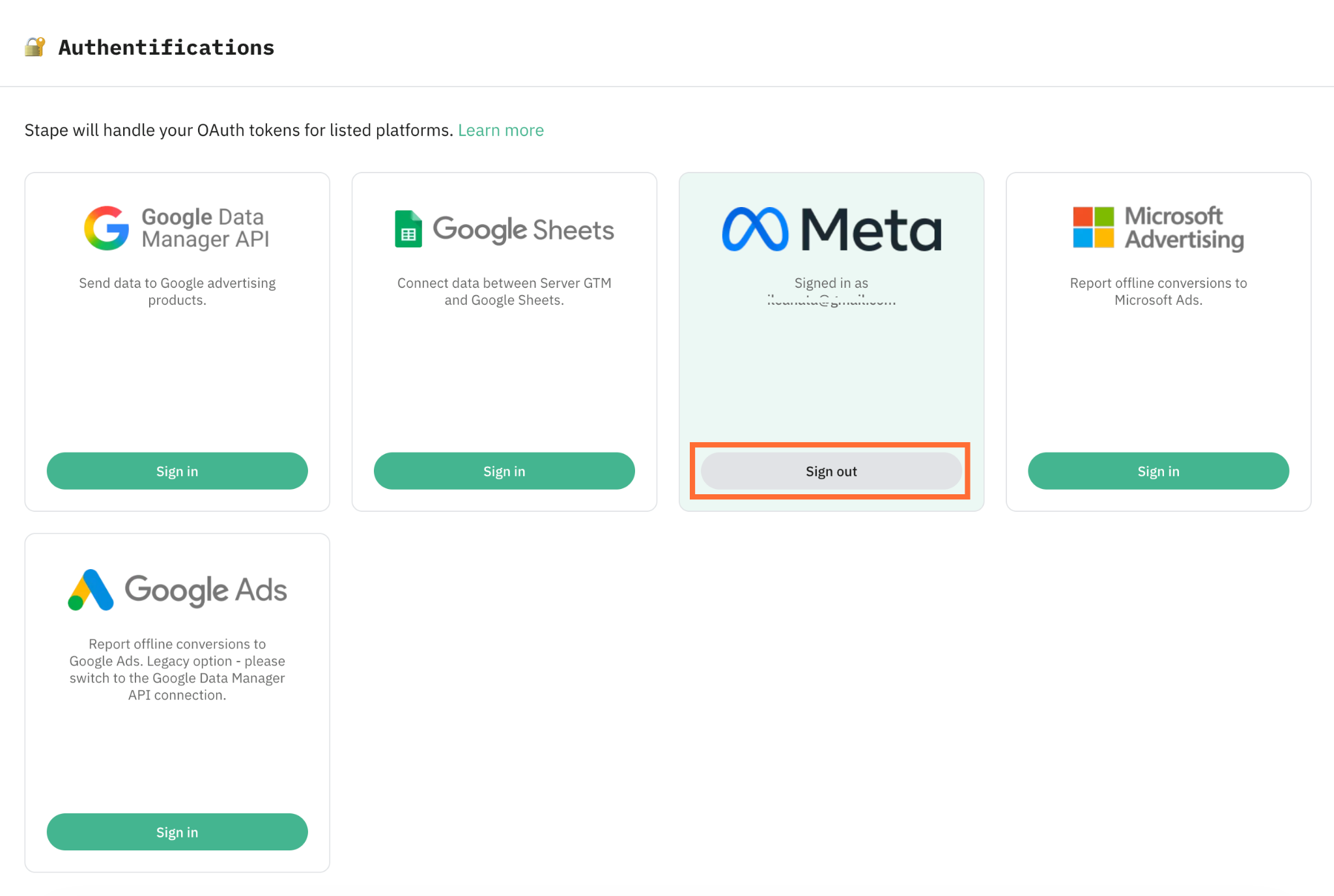Click the Google Ads triangle logo
This screenshot has width=1334, height=896.
(91, 590)
